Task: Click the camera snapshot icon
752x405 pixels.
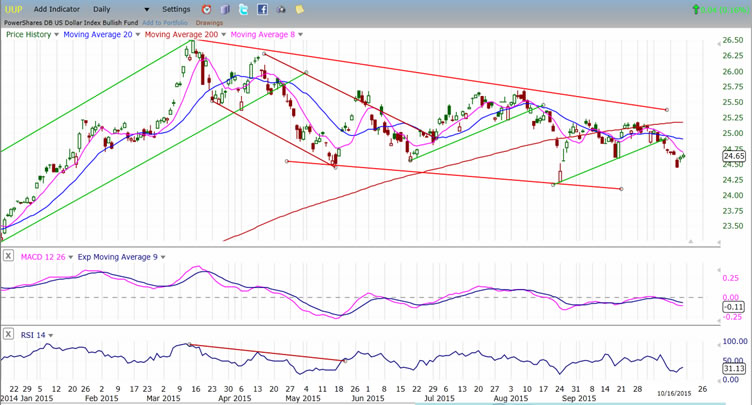Action: (281, 9)
